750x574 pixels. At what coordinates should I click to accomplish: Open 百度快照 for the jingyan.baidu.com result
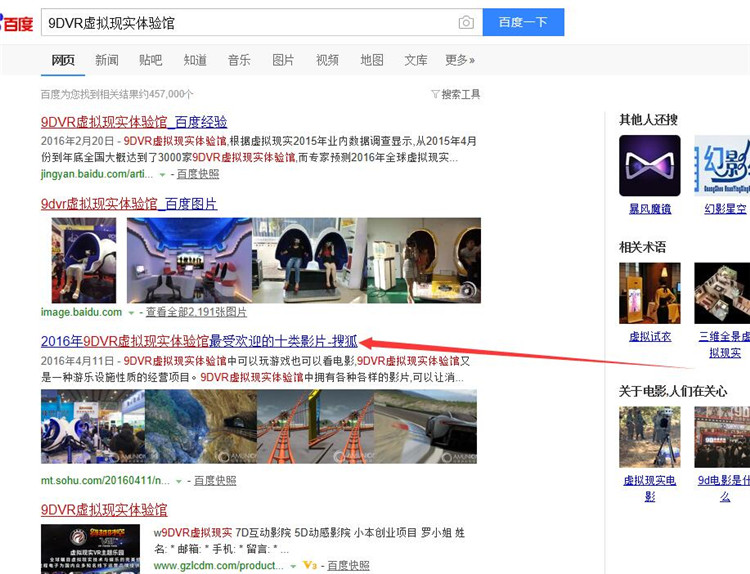pos(198,174)
